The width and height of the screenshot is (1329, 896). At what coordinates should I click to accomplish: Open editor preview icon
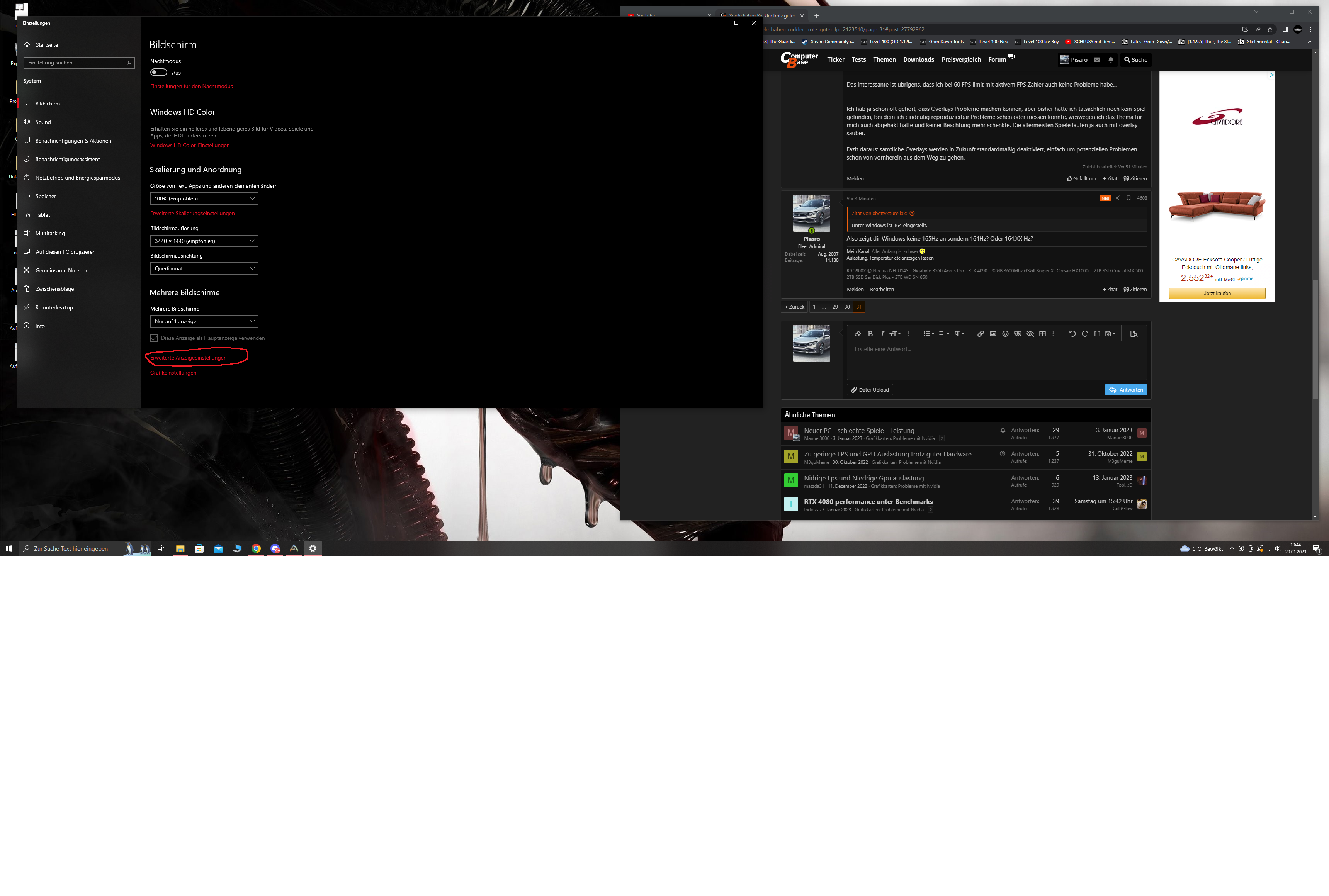pyautogui.click(x=1134, y=334)
